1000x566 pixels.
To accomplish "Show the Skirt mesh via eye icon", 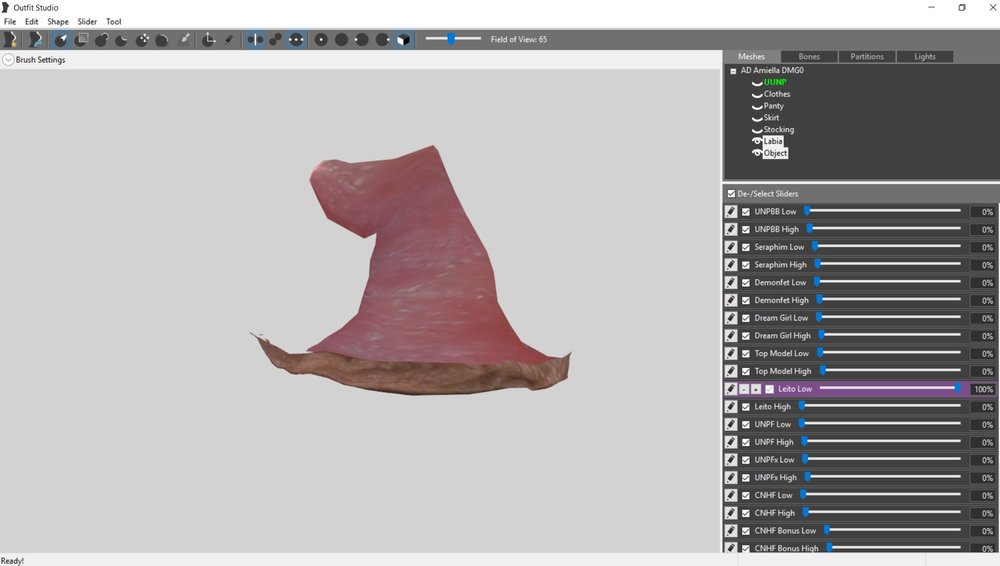I will [x=757, y=118].
